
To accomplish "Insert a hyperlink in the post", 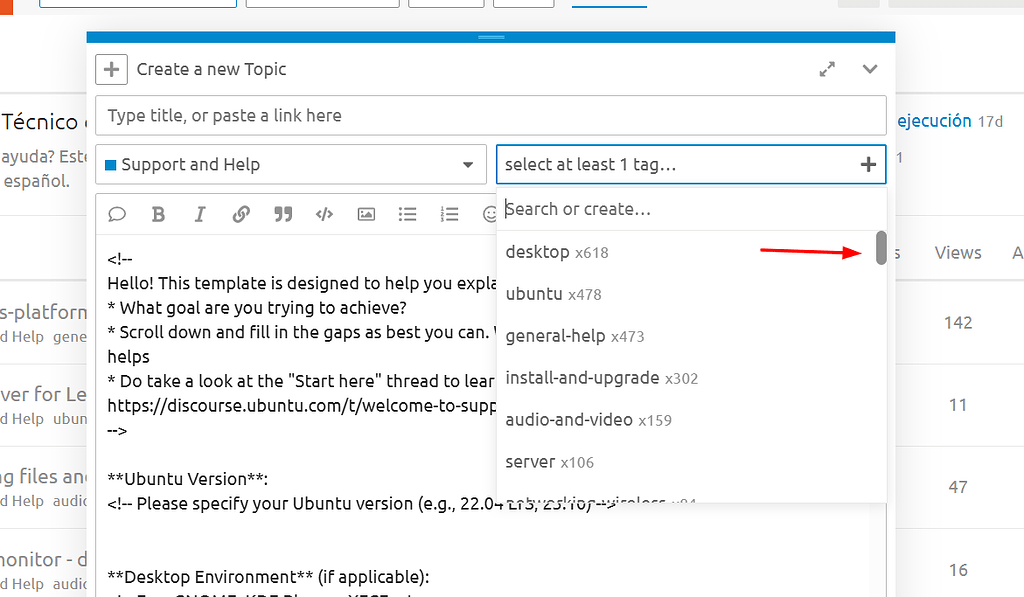I will pos(241,213).
